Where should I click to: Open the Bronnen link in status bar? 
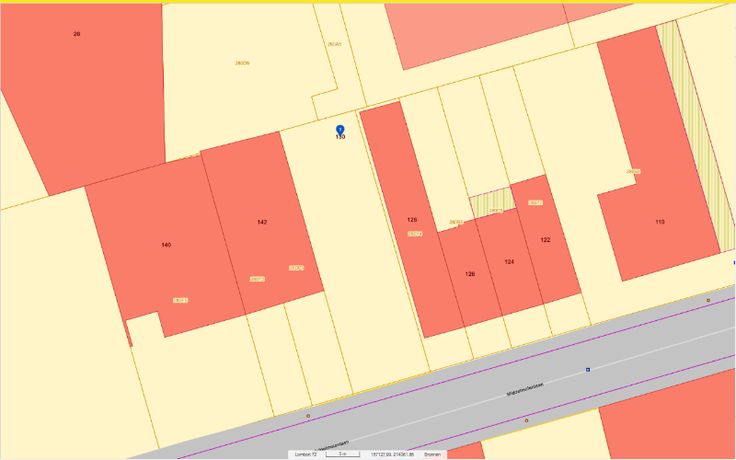pyautogui.click(x=432, y=454)
